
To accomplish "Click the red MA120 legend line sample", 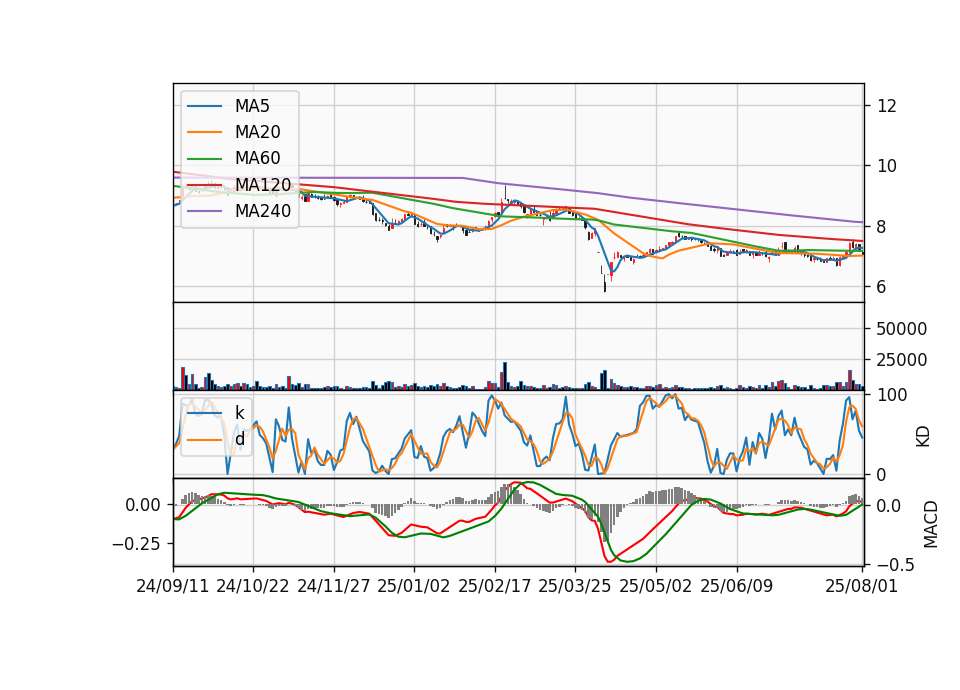I will click(204, 185).
